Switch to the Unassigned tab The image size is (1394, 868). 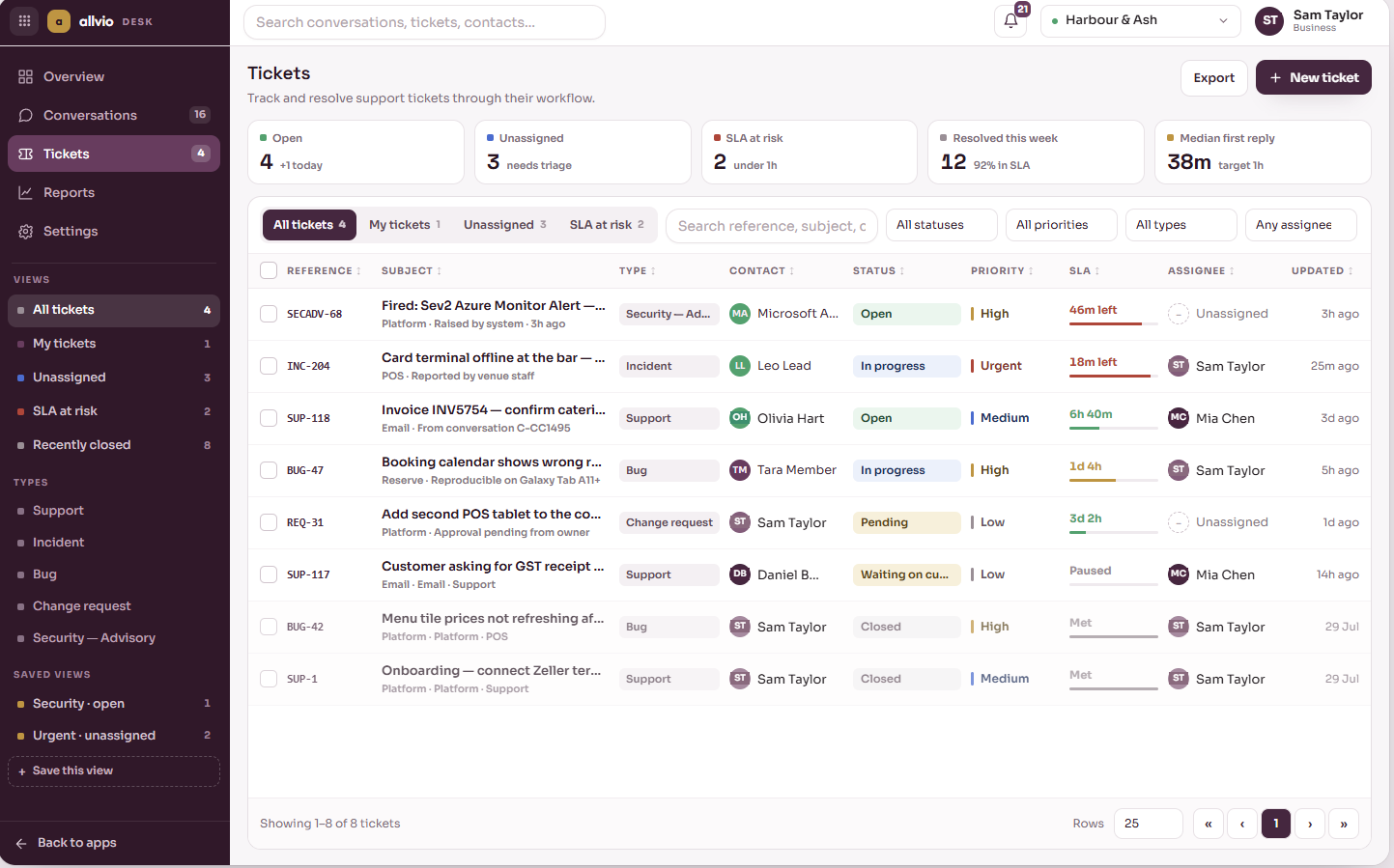coord(505,225)
